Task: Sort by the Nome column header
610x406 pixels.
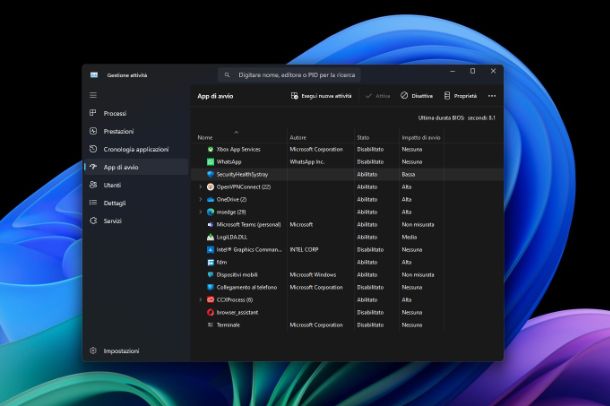Action: point(205,137)
